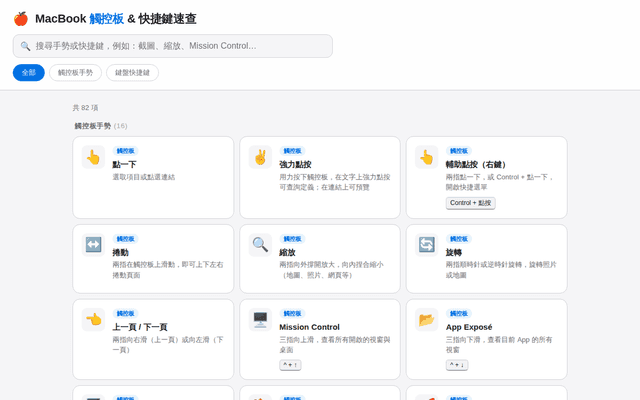
Task: Click the 強力點按 description about 用力按下觸控板
Action: [x=335, y=182]
